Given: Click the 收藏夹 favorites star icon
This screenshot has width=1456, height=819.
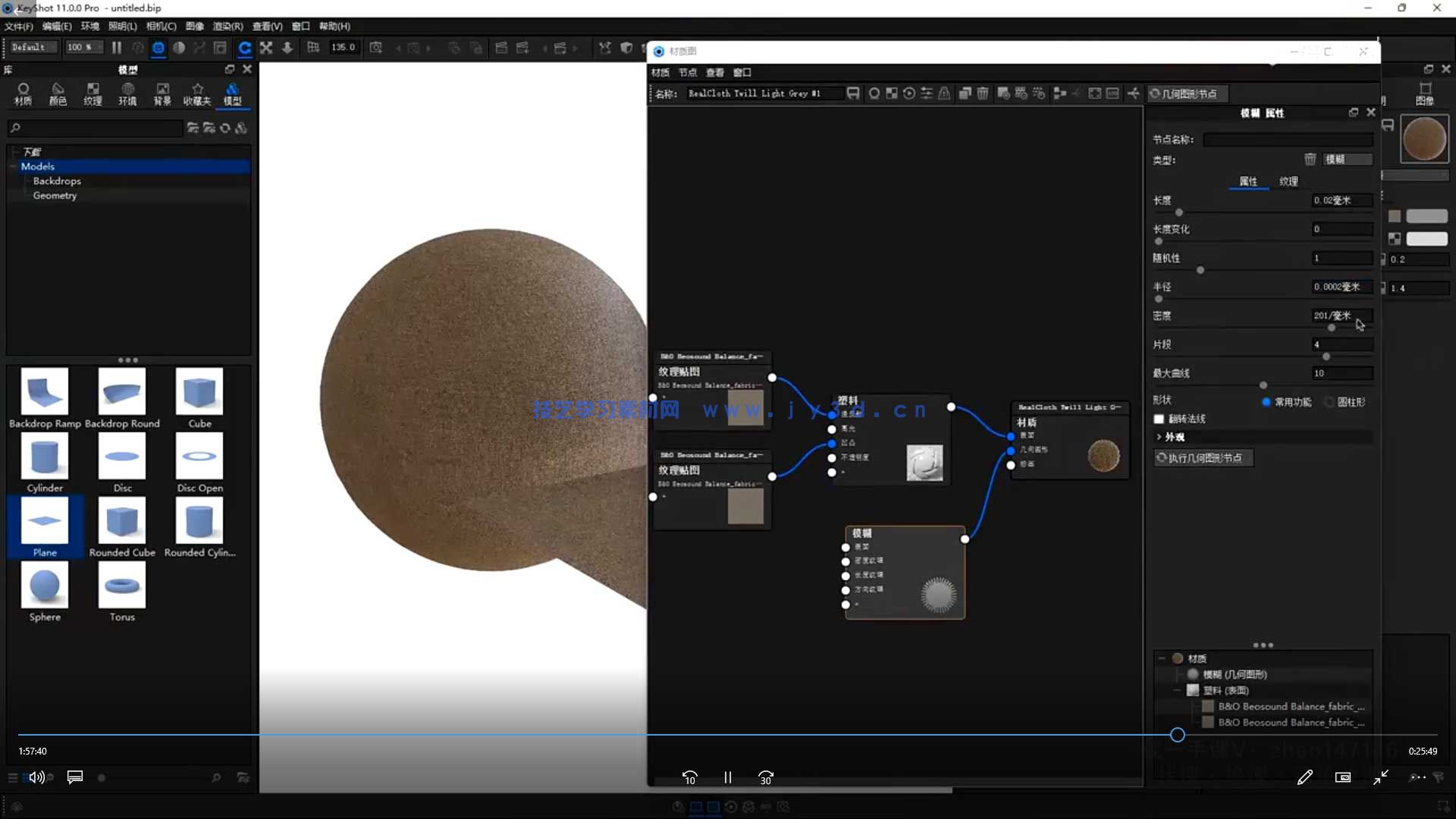Looking at the screenshot, I should tap(197, 89).
